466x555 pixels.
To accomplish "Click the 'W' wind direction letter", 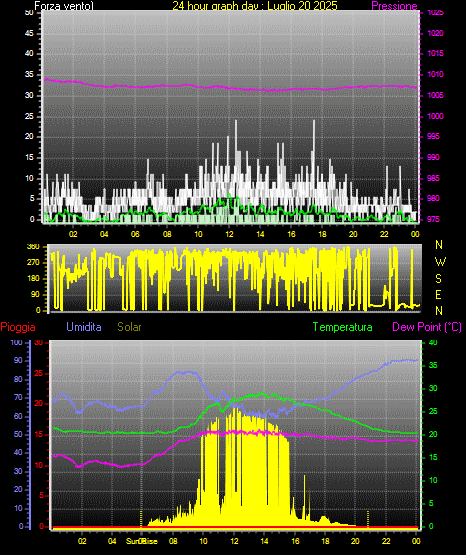I will tap(440, 262).
